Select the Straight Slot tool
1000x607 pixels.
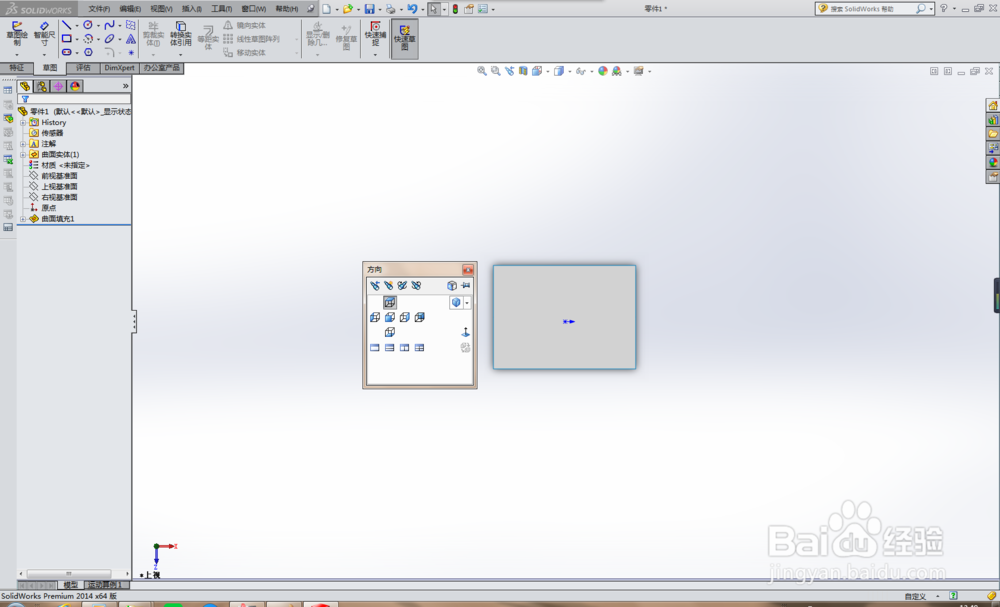coord(66,52)
